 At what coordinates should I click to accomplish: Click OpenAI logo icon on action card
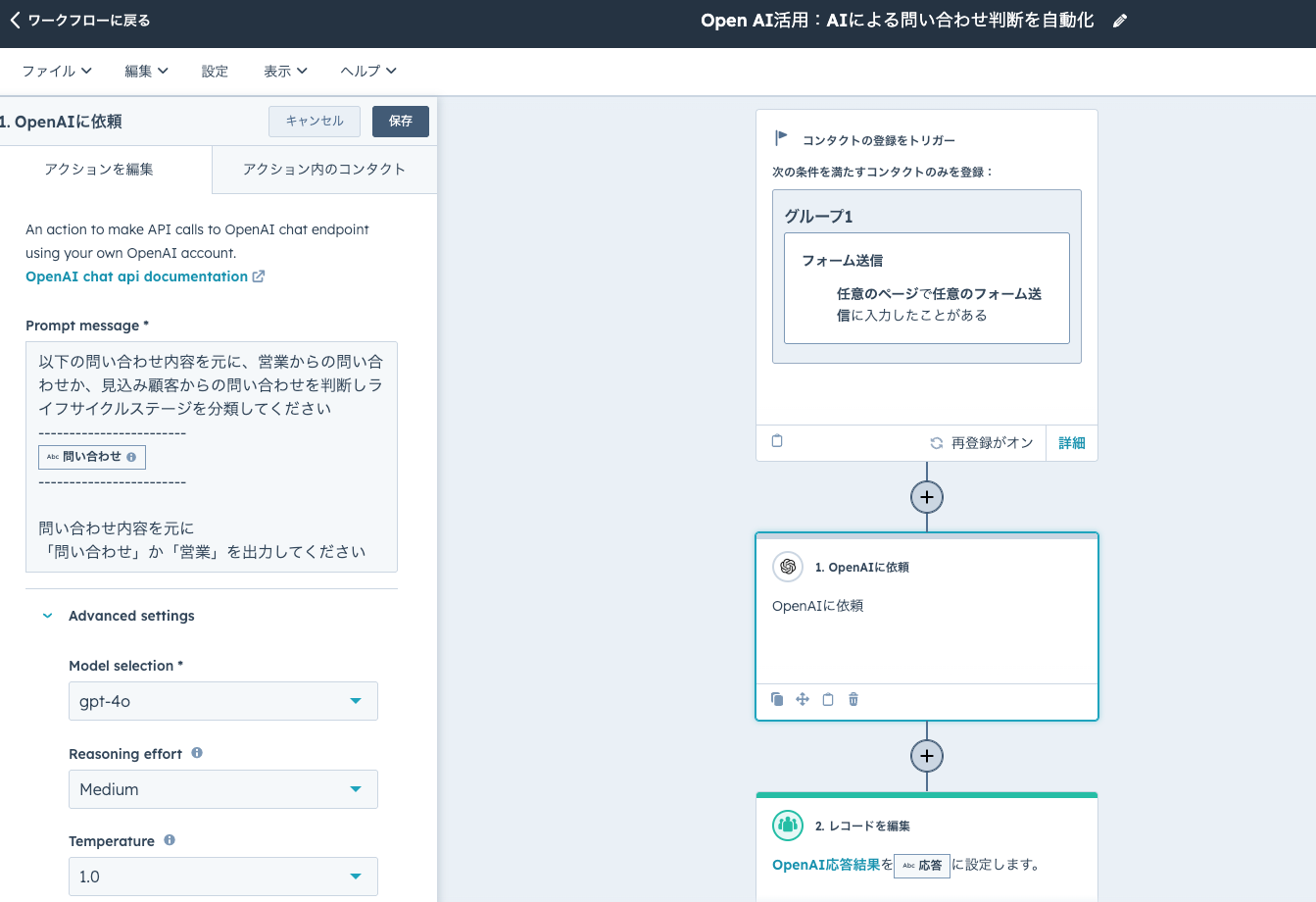click(x=788, y=567)
